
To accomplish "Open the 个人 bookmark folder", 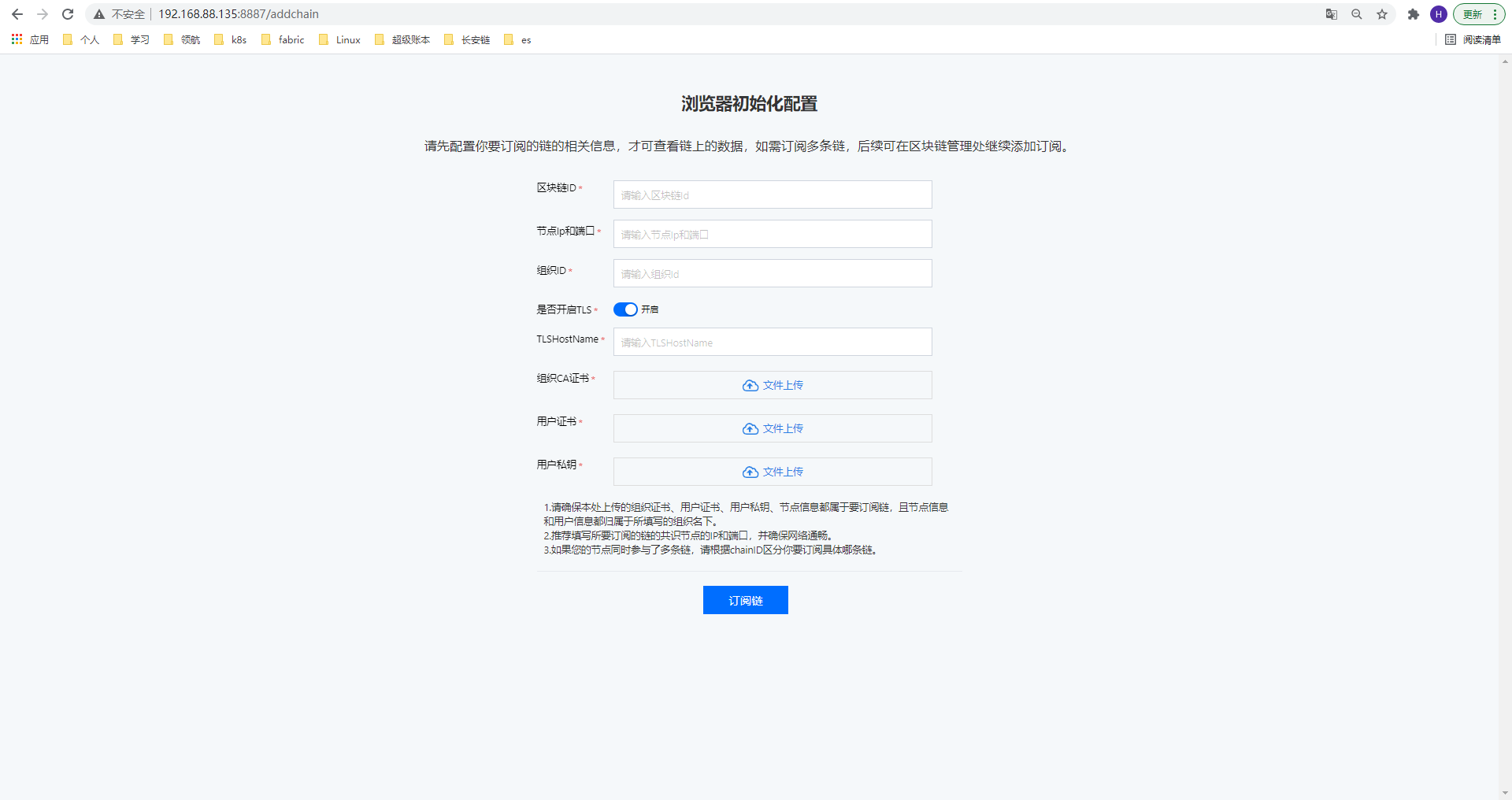I will click(x=81, y=39).
